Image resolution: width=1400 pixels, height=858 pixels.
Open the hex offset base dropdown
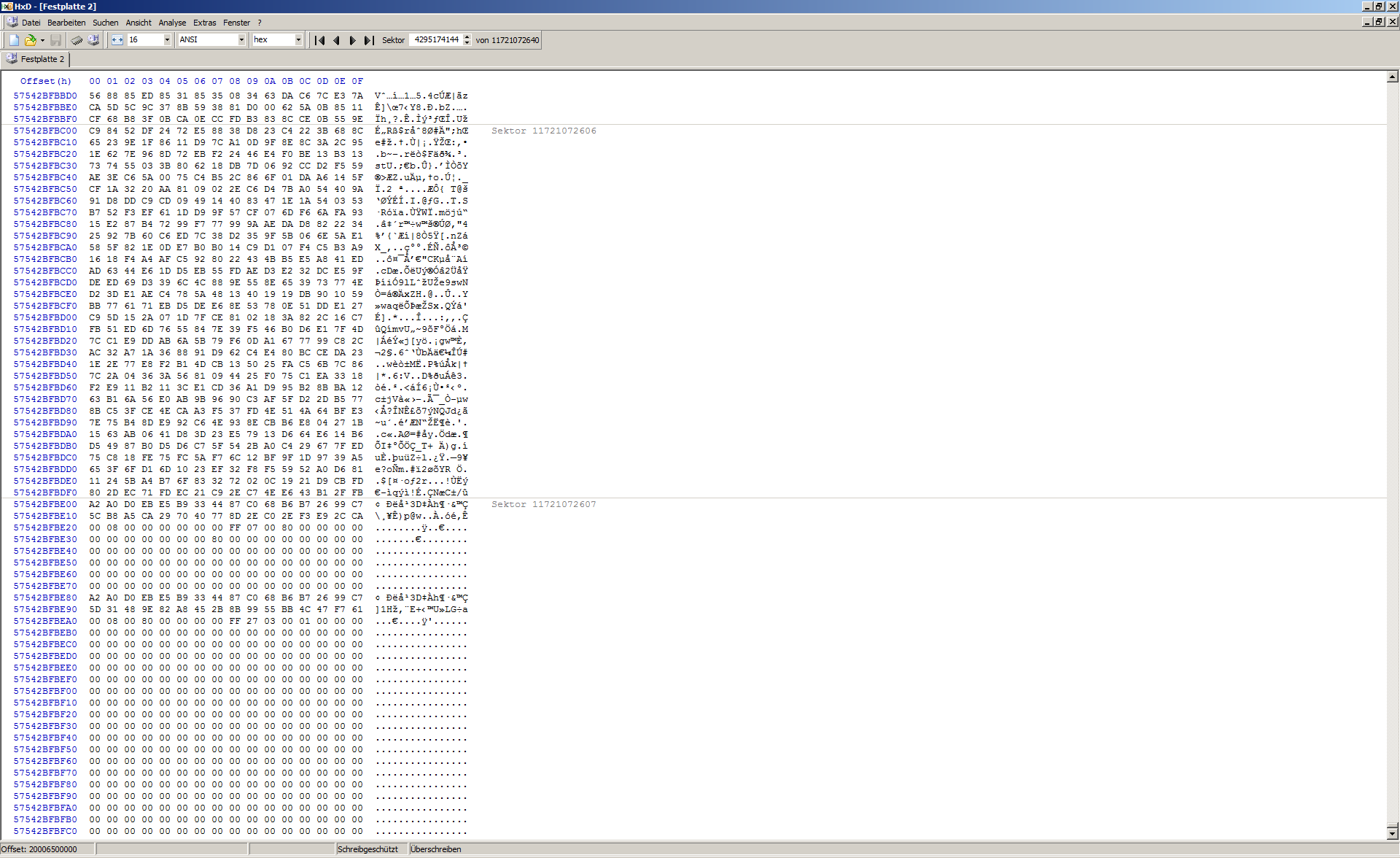pos(298,40)
